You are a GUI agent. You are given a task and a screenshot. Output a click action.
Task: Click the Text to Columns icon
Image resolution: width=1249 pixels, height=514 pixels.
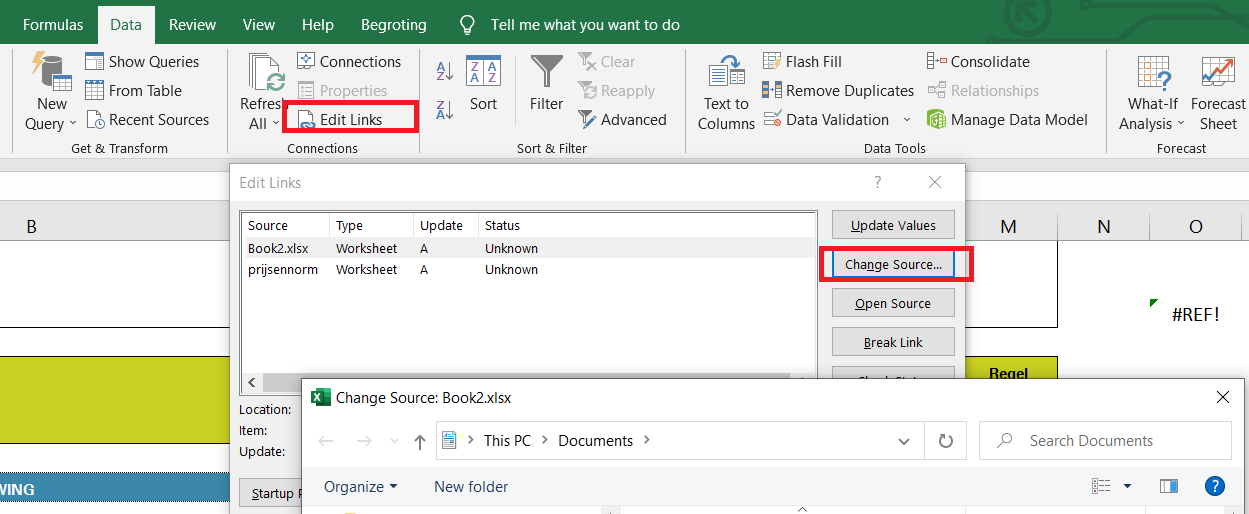click(x=727, y=74)
